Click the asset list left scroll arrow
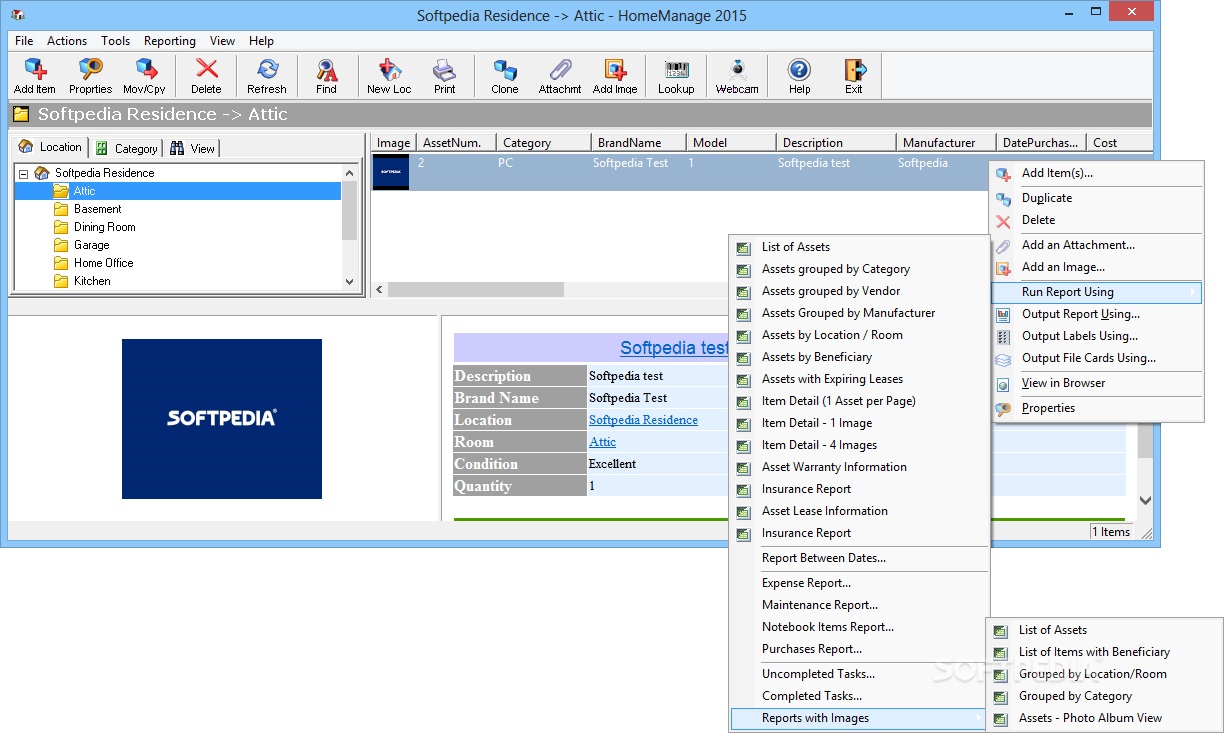 (x=380, y=289)
